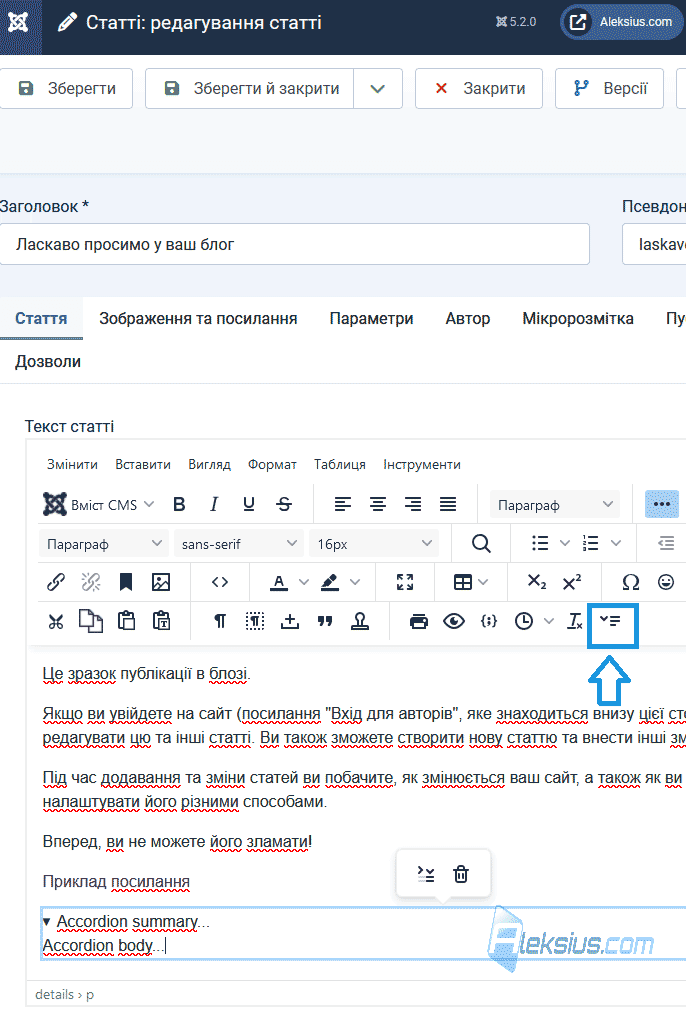Open top Параграф block dropdown

coord(555,505)
